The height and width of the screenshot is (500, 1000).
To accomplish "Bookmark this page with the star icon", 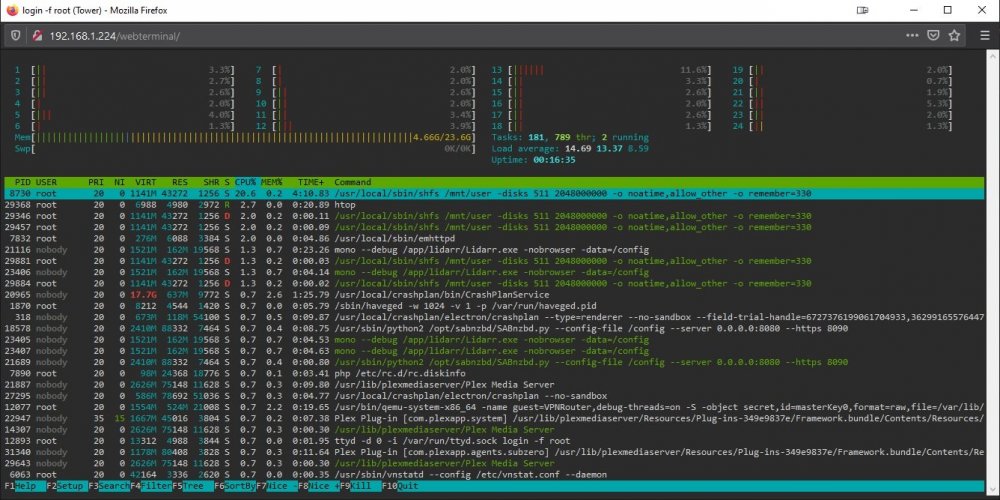I will (954, 36).
